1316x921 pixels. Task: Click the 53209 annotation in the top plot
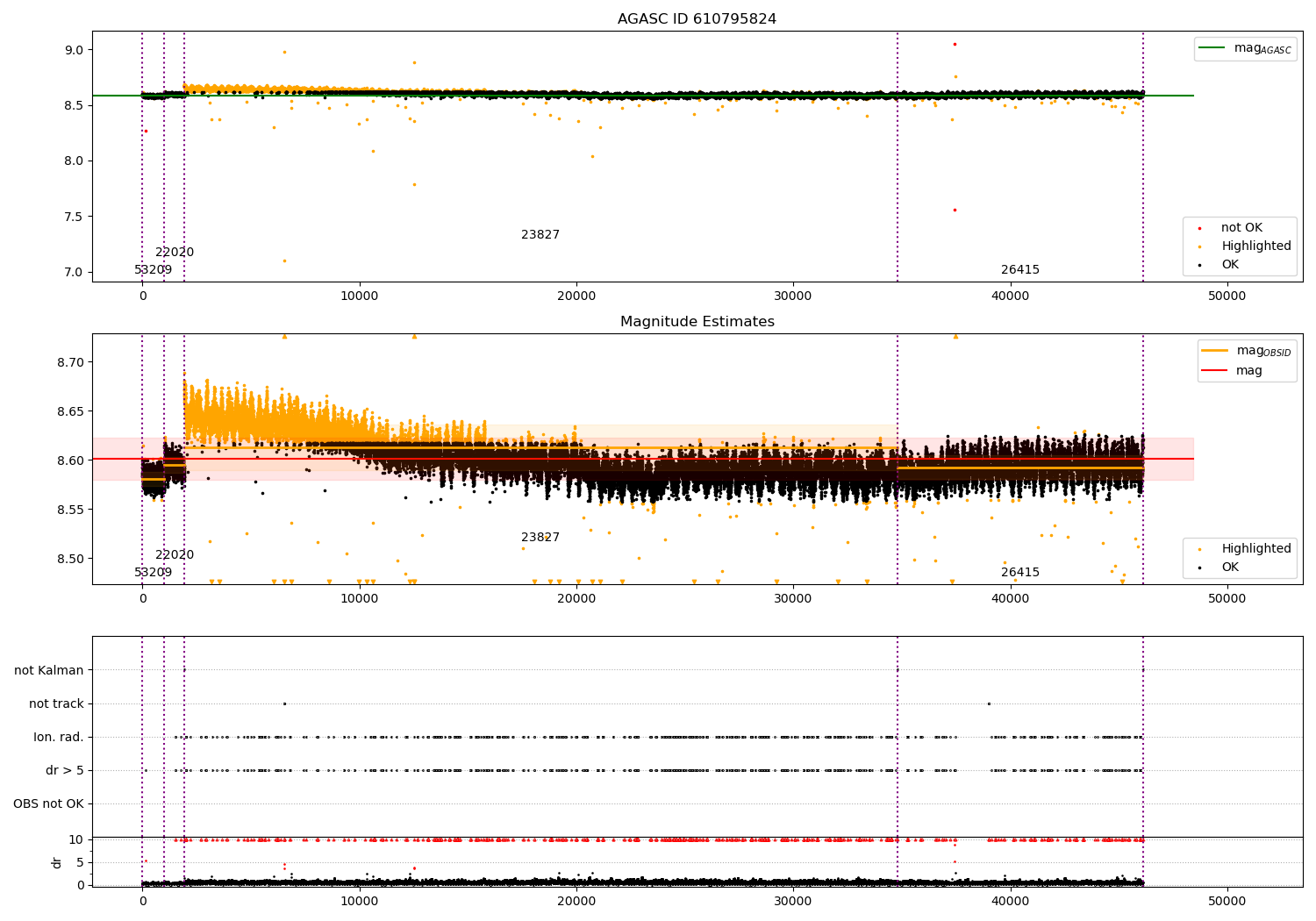[154, 270]
